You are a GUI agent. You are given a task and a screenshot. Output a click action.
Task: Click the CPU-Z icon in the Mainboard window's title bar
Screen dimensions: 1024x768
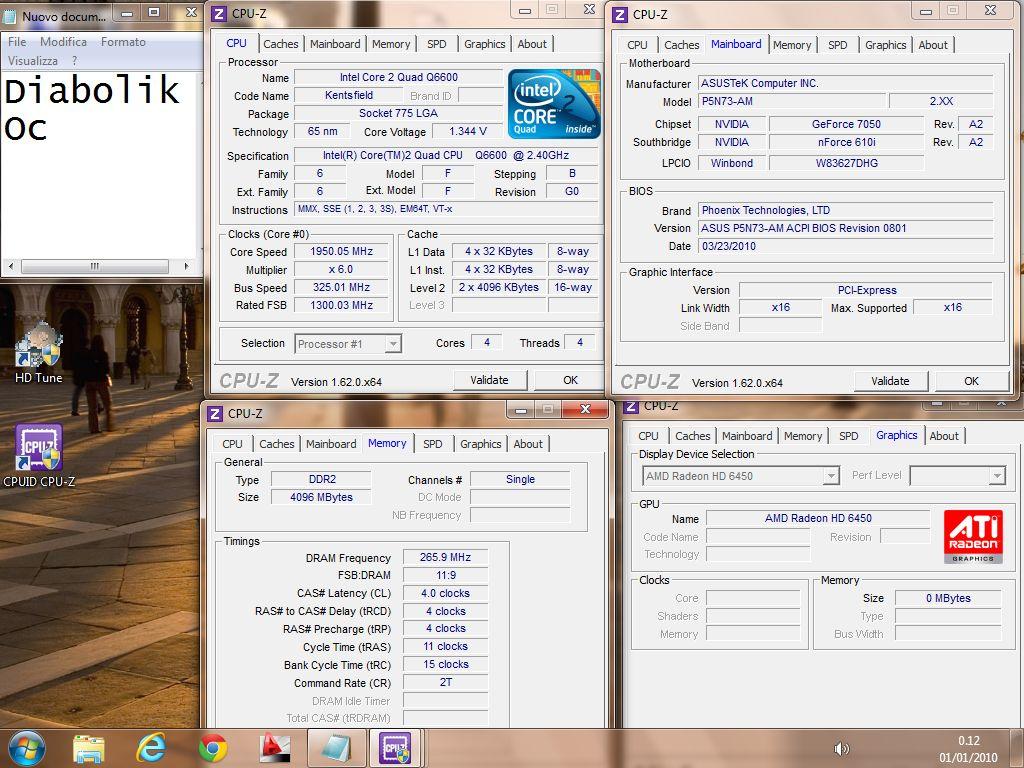click(x=620, y=14)
